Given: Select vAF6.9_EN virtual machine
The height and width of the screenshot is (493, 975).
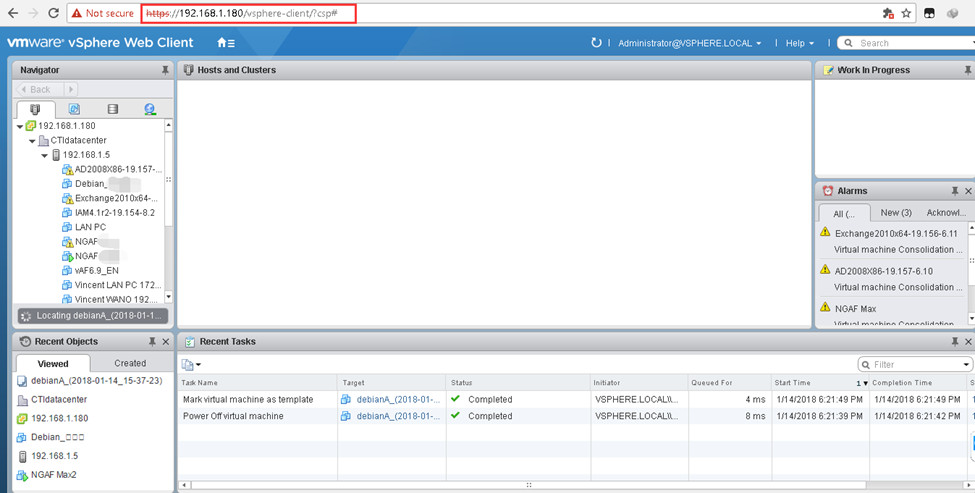Looking at the screenshot, I should tap(90, 270).
